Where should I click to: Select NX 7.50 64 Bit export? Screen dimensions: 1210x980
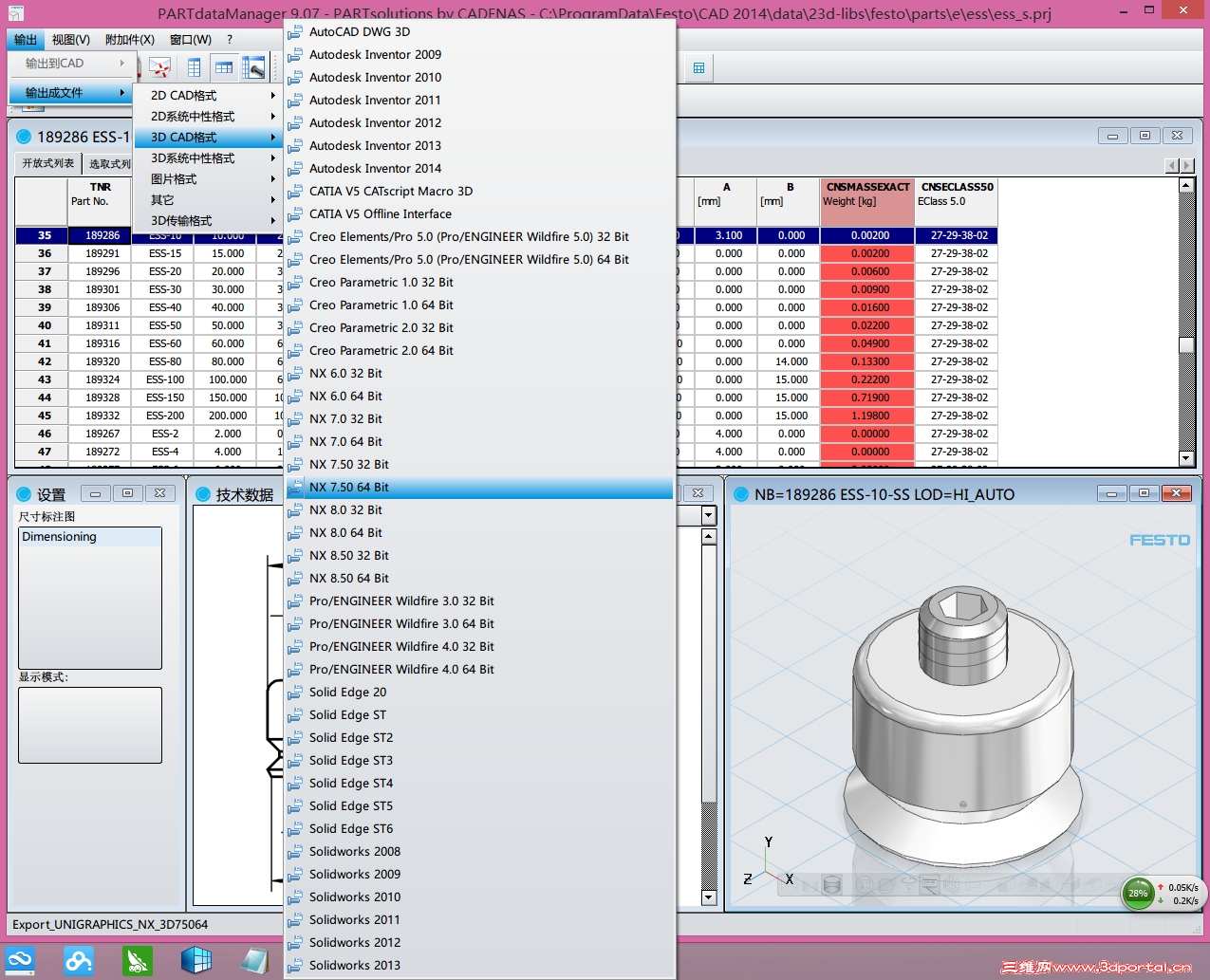(480, 487)
